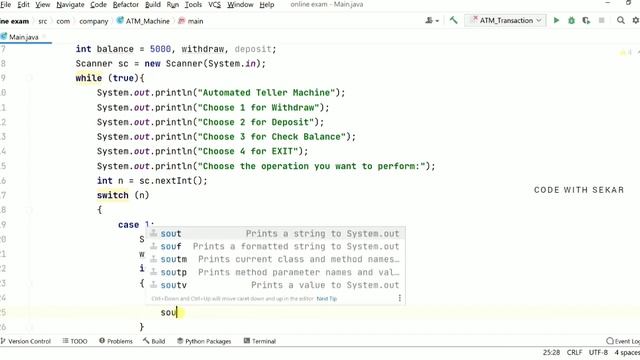Open the Help menu
The width and height of the screenshot is (640, 360).
tap(267, 4)
